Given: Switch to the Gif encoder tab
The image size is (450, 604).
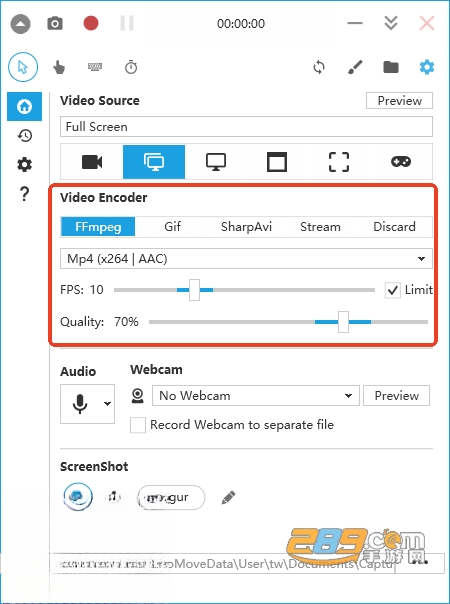Looking at the screenshot, I should point(172,226).
